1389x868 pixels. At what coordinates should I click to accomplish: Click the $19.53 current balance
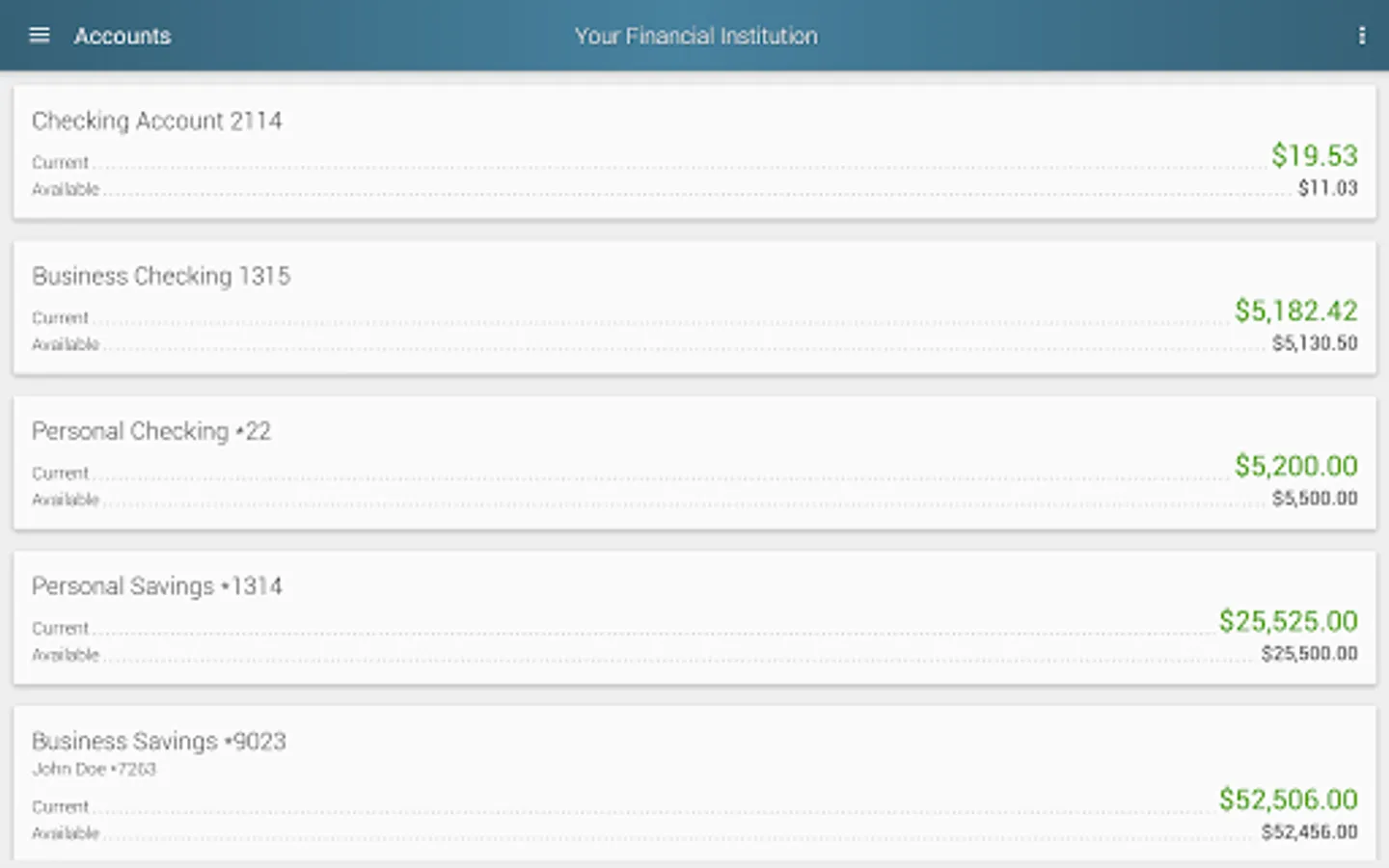(x=1314, y=155)
